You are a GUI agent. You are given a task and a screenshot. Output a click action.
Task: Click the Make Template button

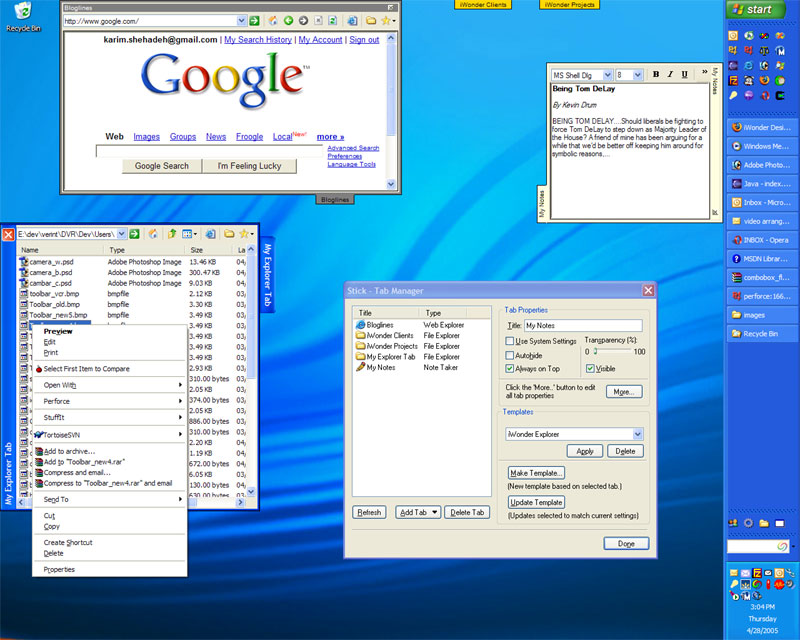pos(537,473)
